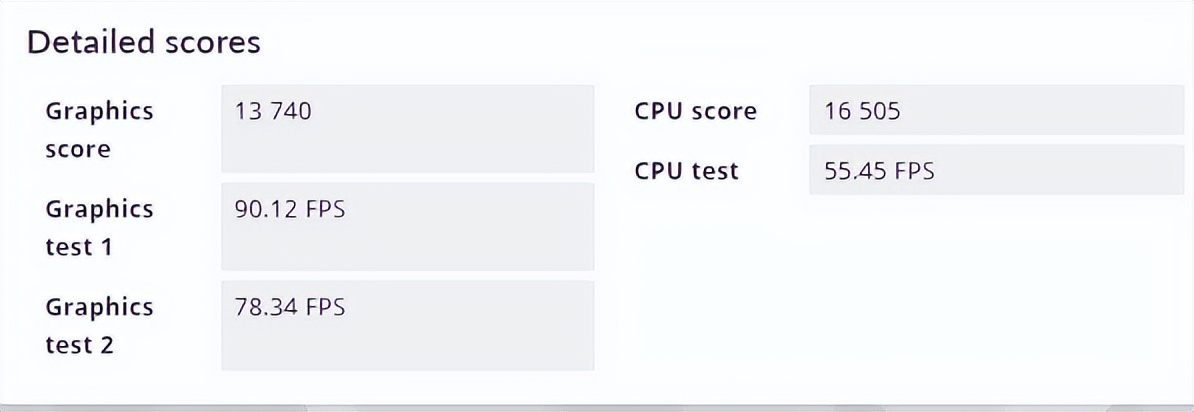Click the Detailed scores heading
The height and width of the screenshot is (412, 1194).
click(143, 43)
